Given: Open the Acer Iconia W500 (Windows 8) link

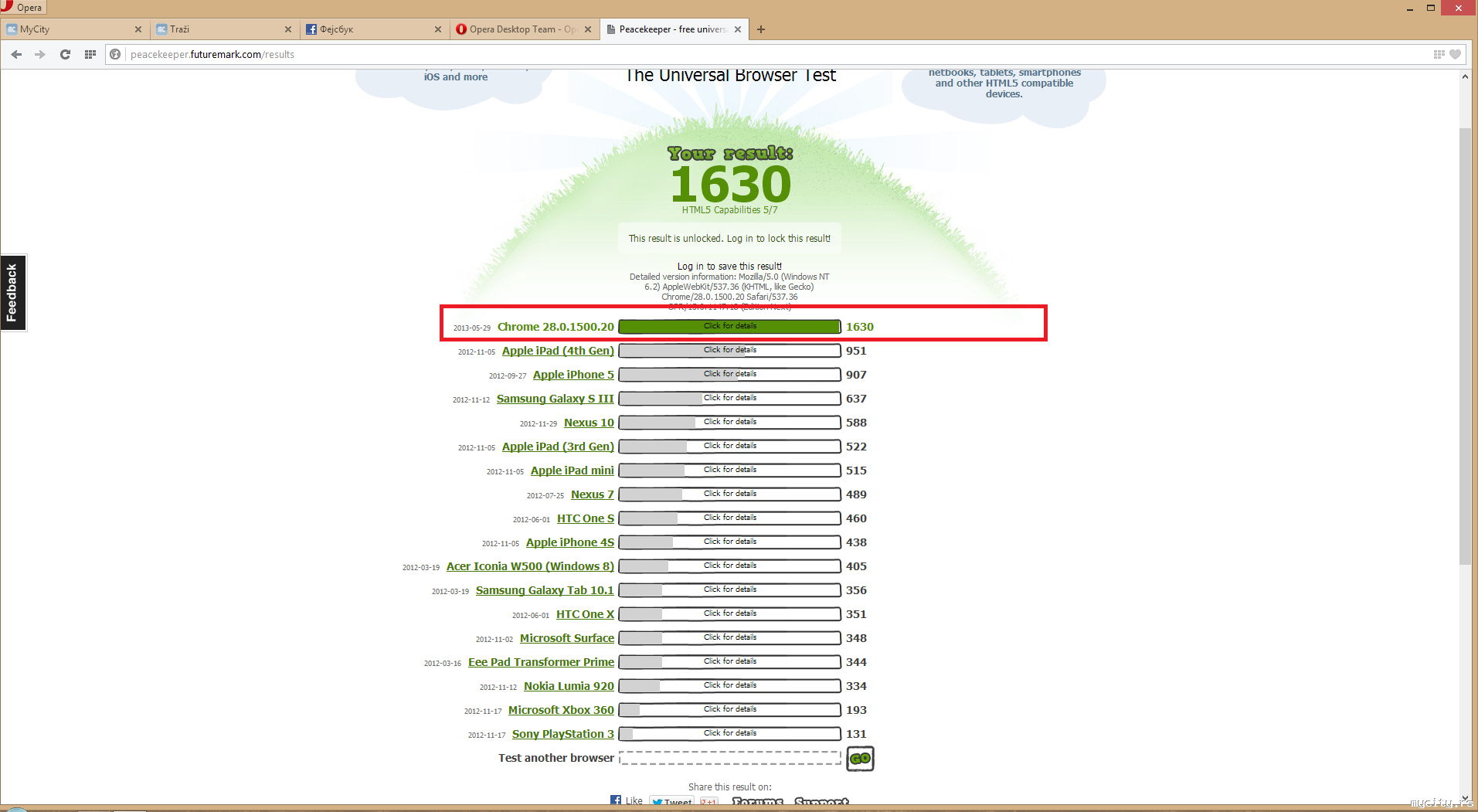Looking at the screenshot, I should [x=530, y=566].
